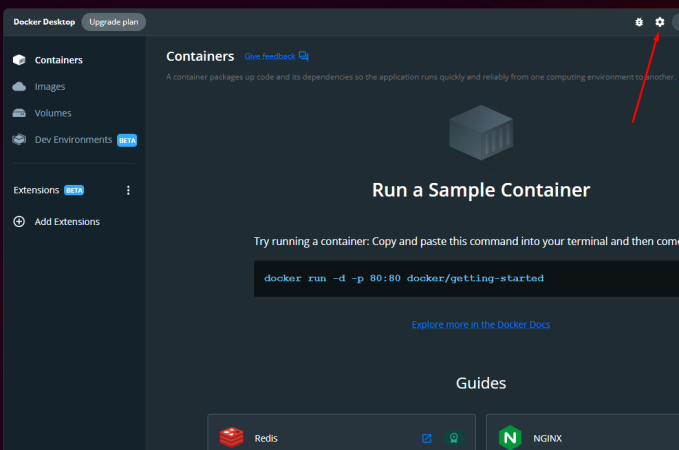Image resolution: width=679 pixels, height=450 pixels.
Task: Open Dev Environments section
Action: pyautogui.click(x=73, y=139)
